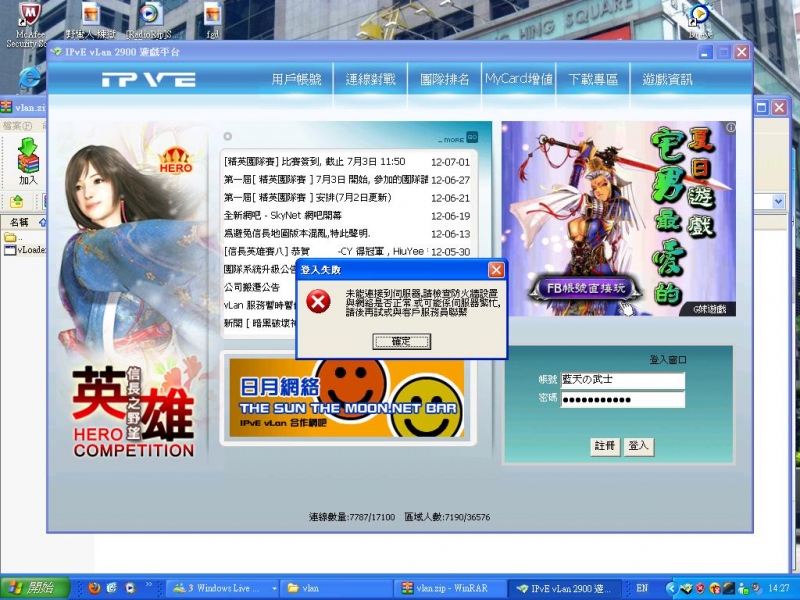Open the media player shortcut on desktop right
800x600 pixels.
coord(699,20)
